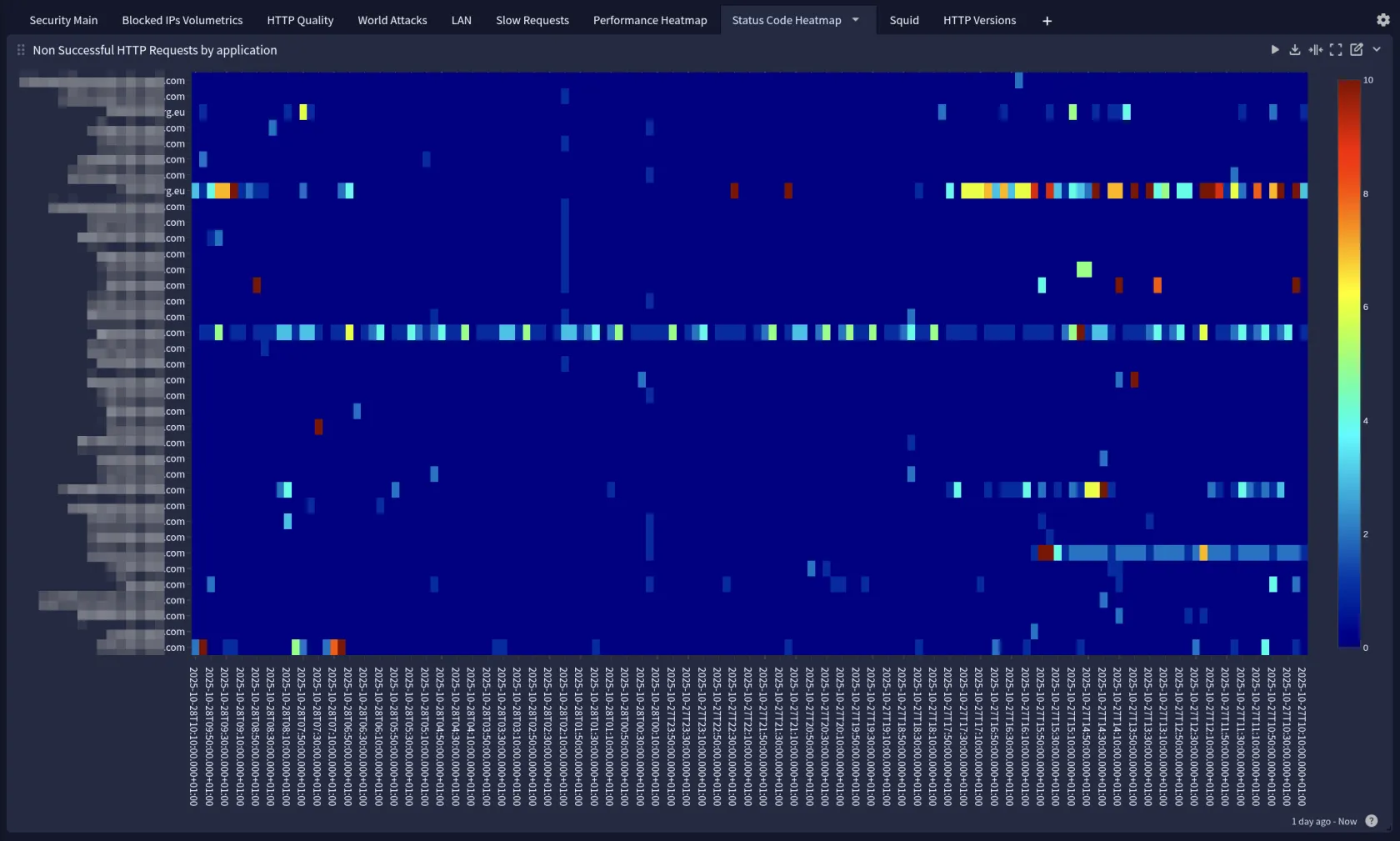1400x841 pixels.
Task: Click the column-width compress icon
Action: click(1315, 50)
